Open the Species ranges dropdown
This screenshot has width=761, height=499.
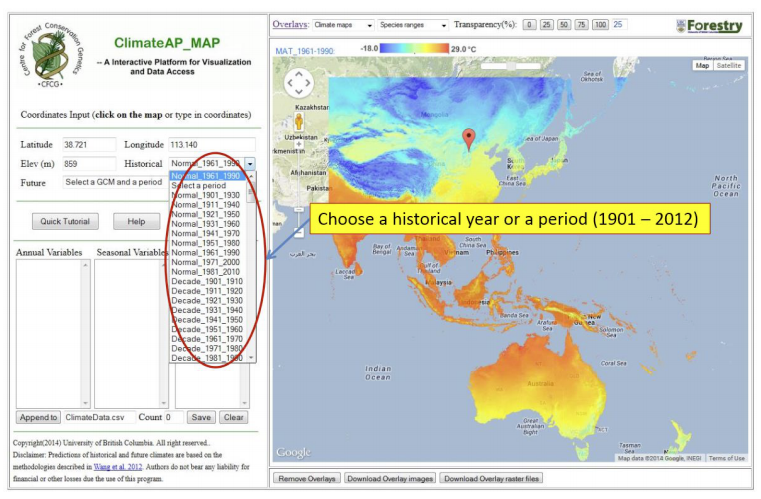413,25
